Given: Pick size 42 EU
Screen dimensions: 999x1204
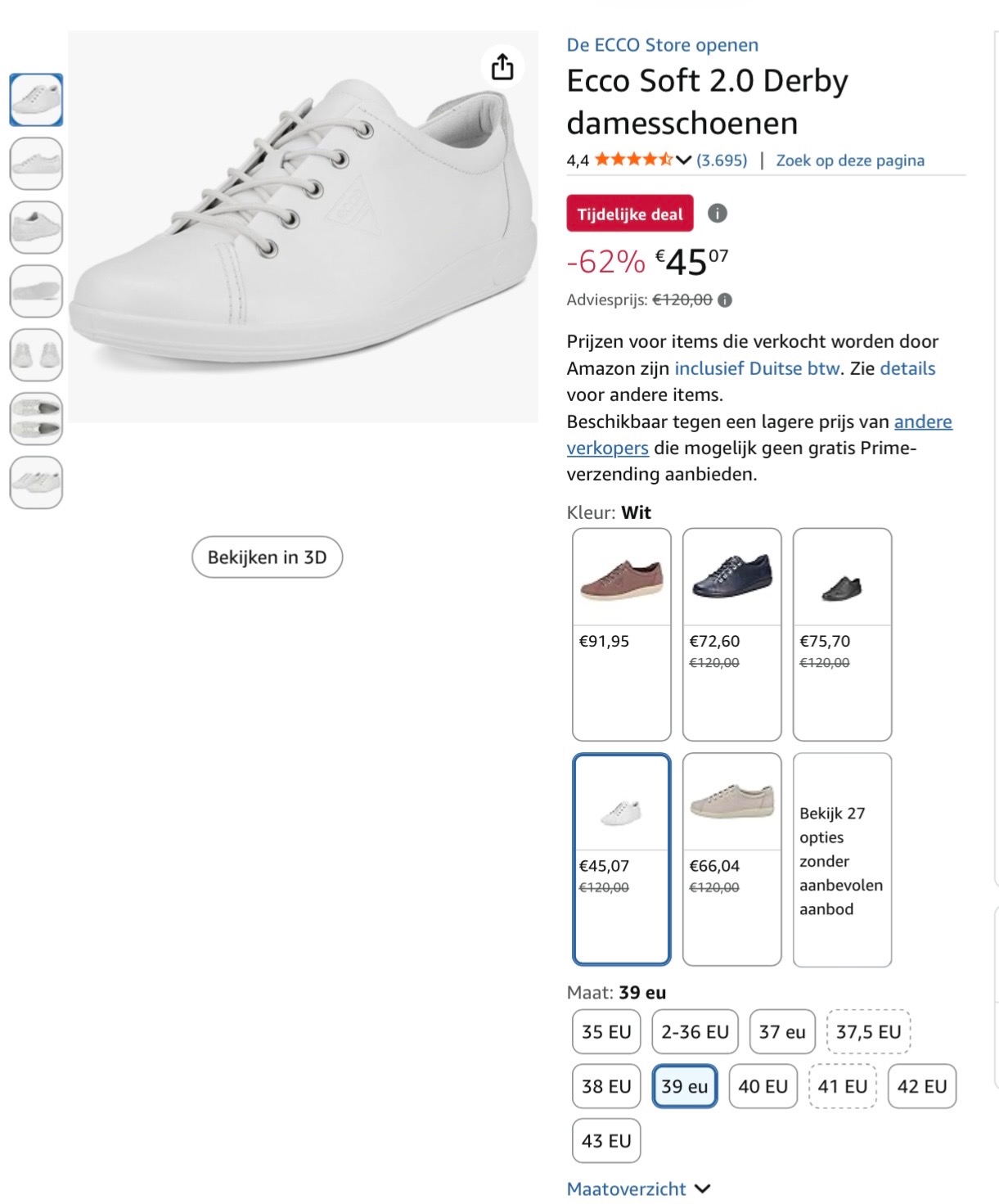Looking at the screenshot, I should pyautogui.click(x=921, y=1086).
